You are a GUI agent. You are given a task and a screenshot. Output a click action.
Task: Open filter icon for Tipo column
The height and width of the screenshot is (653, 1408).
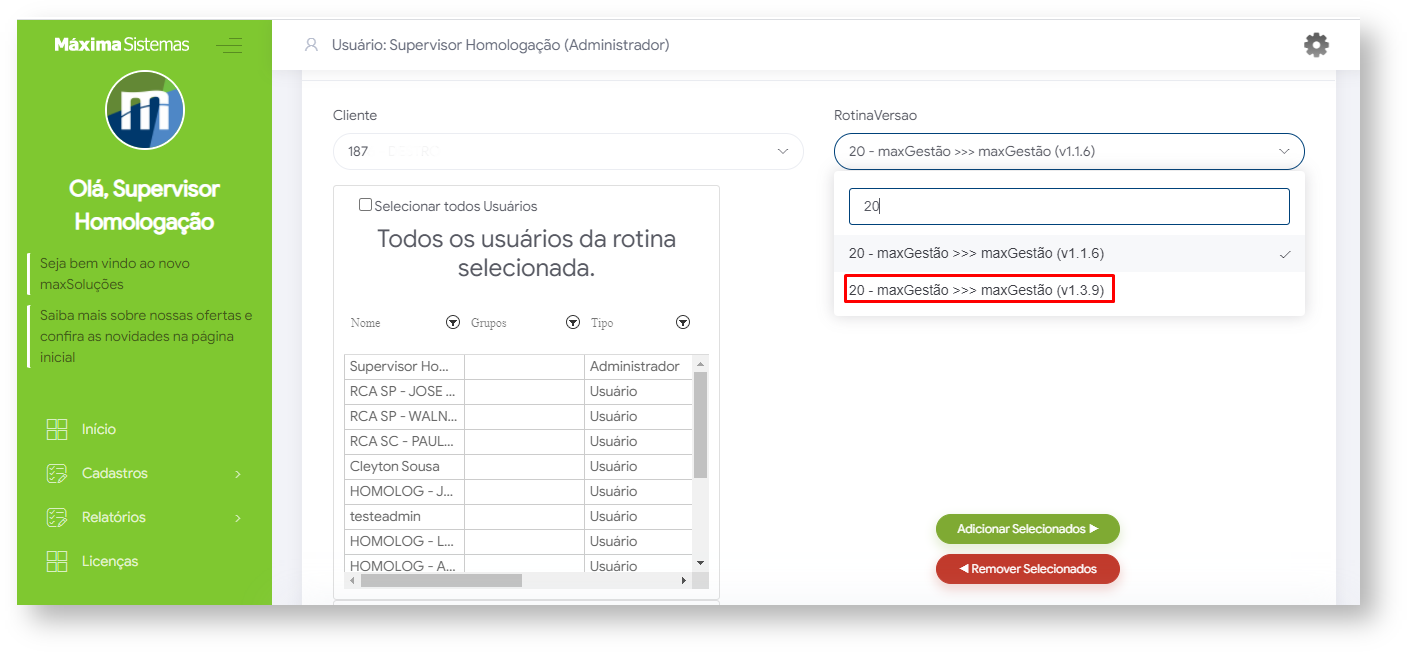point(683,322)
